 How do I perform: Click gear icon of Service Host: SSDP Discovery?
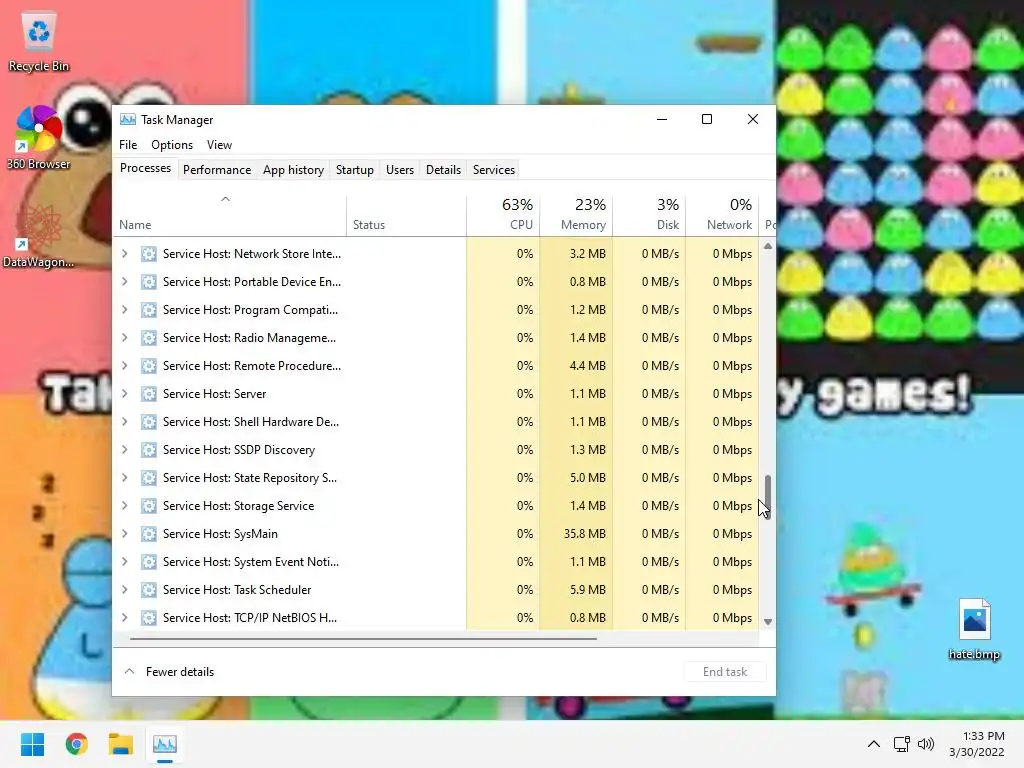pos(149,450)
